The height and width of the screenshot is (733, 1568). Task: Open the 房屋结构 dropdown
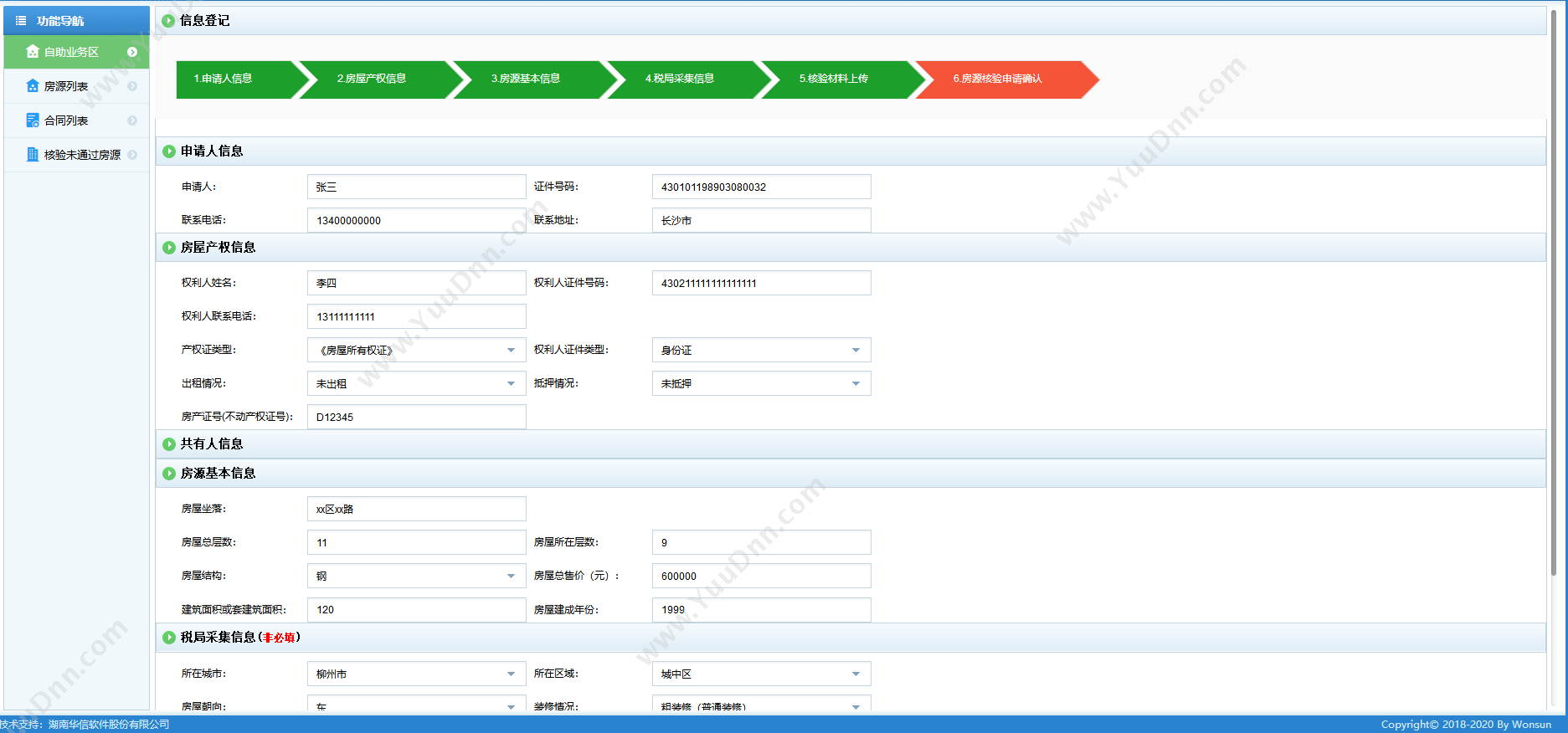tap(417, 576)
